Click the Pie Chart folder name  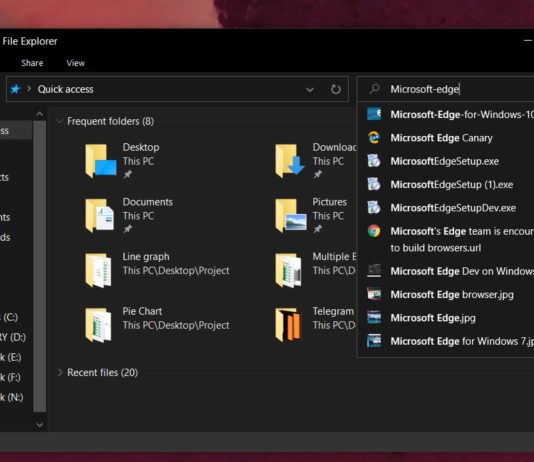pos(142,311)
